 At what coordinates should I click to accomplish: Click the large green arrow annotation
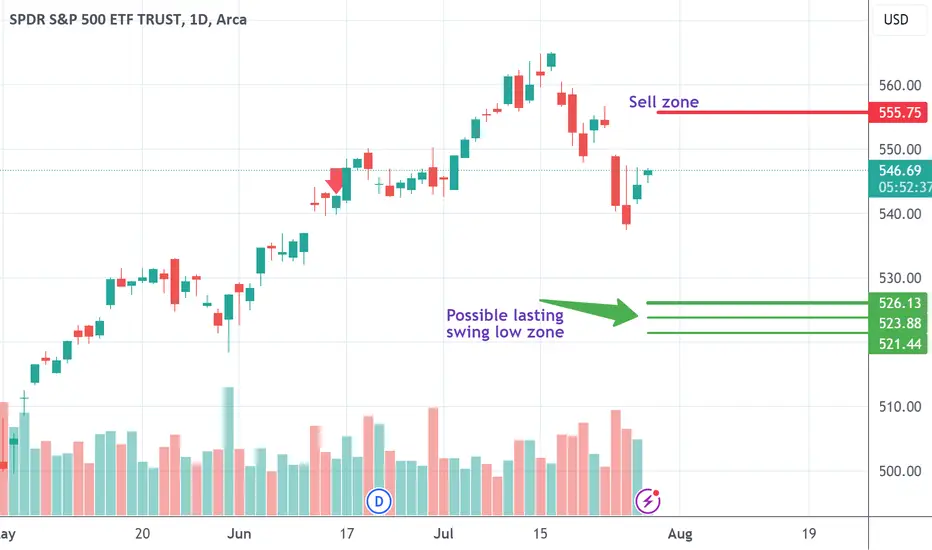pos(589,310)
